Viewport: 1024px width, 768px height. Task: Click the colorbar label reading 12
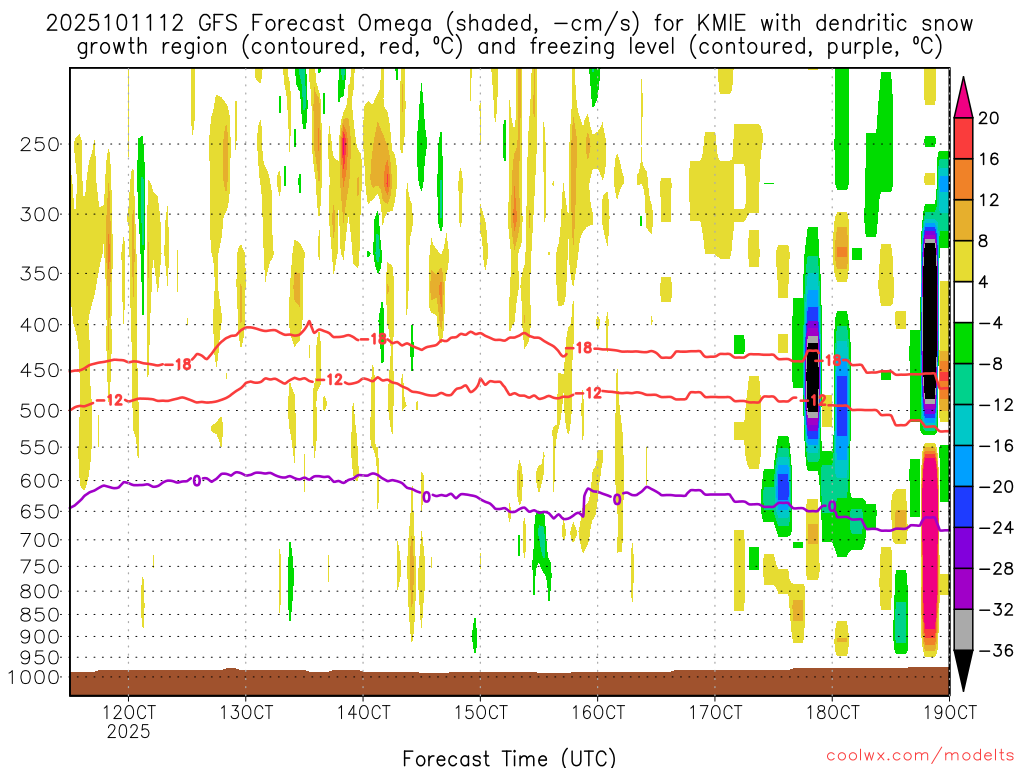[988, 200]
